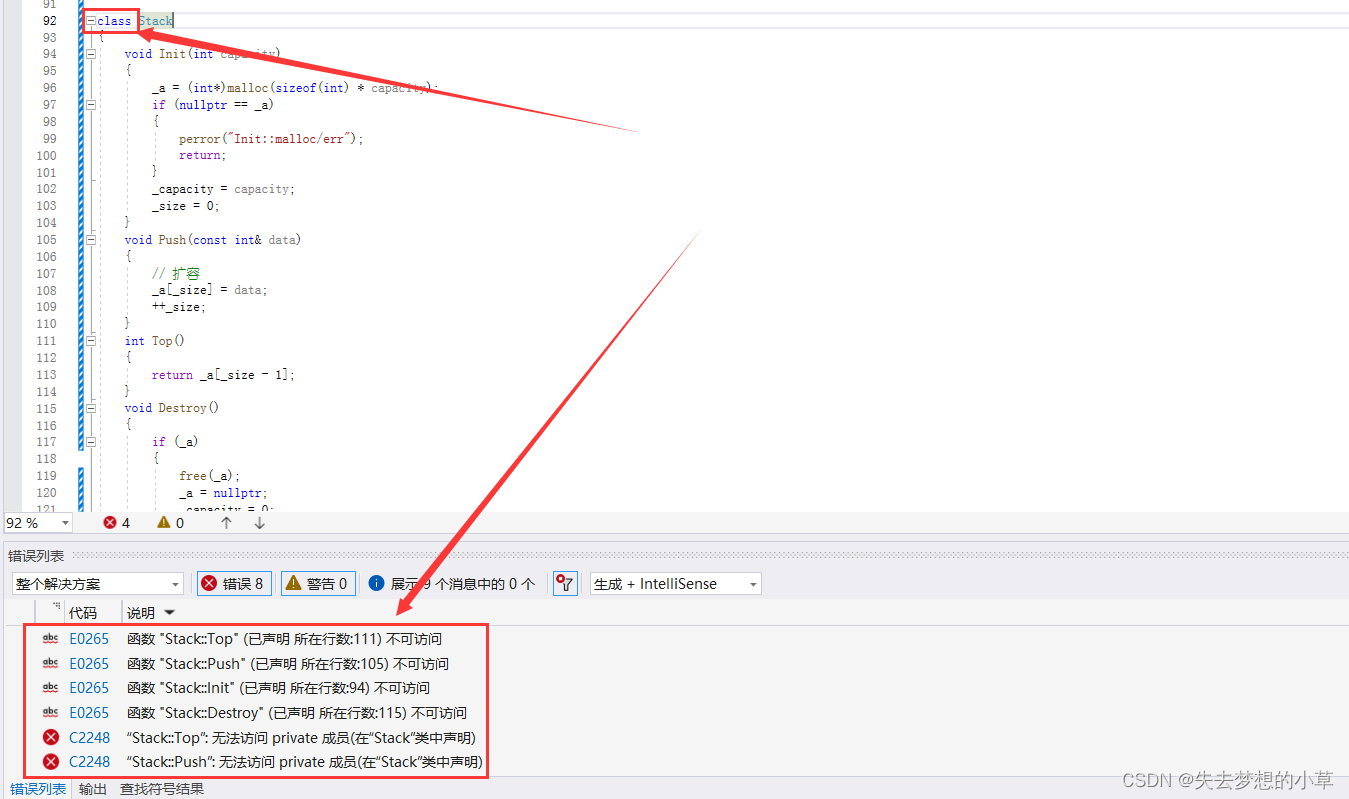
Task: Select "Stack::Push": 无法访问 private 成员 description
Action: (305, 762)
